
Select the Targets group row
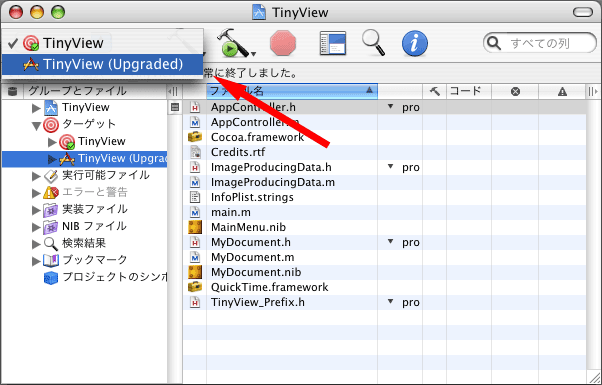[x=84, y=125]
